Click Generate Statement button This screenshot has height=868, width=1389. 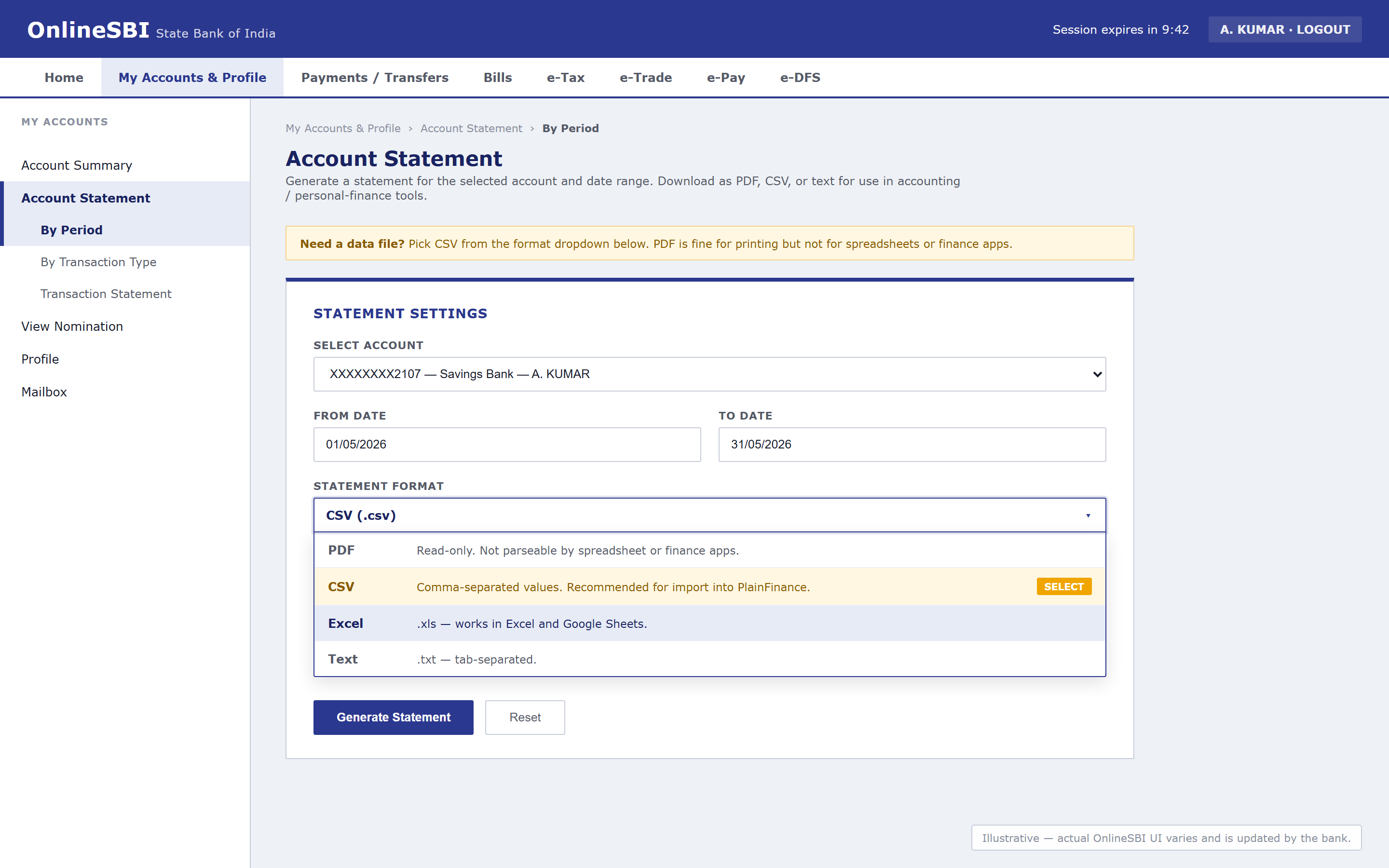click(x=393, y=718)
